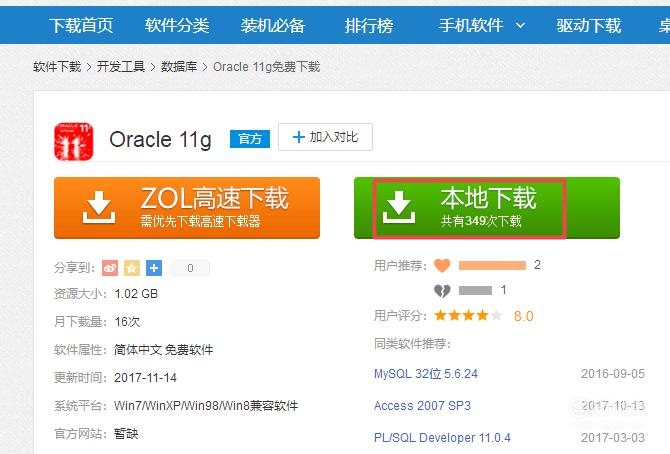Click the 1.02 GB size value
This screenshot has height=454, width=670.
tap(136, 294)
